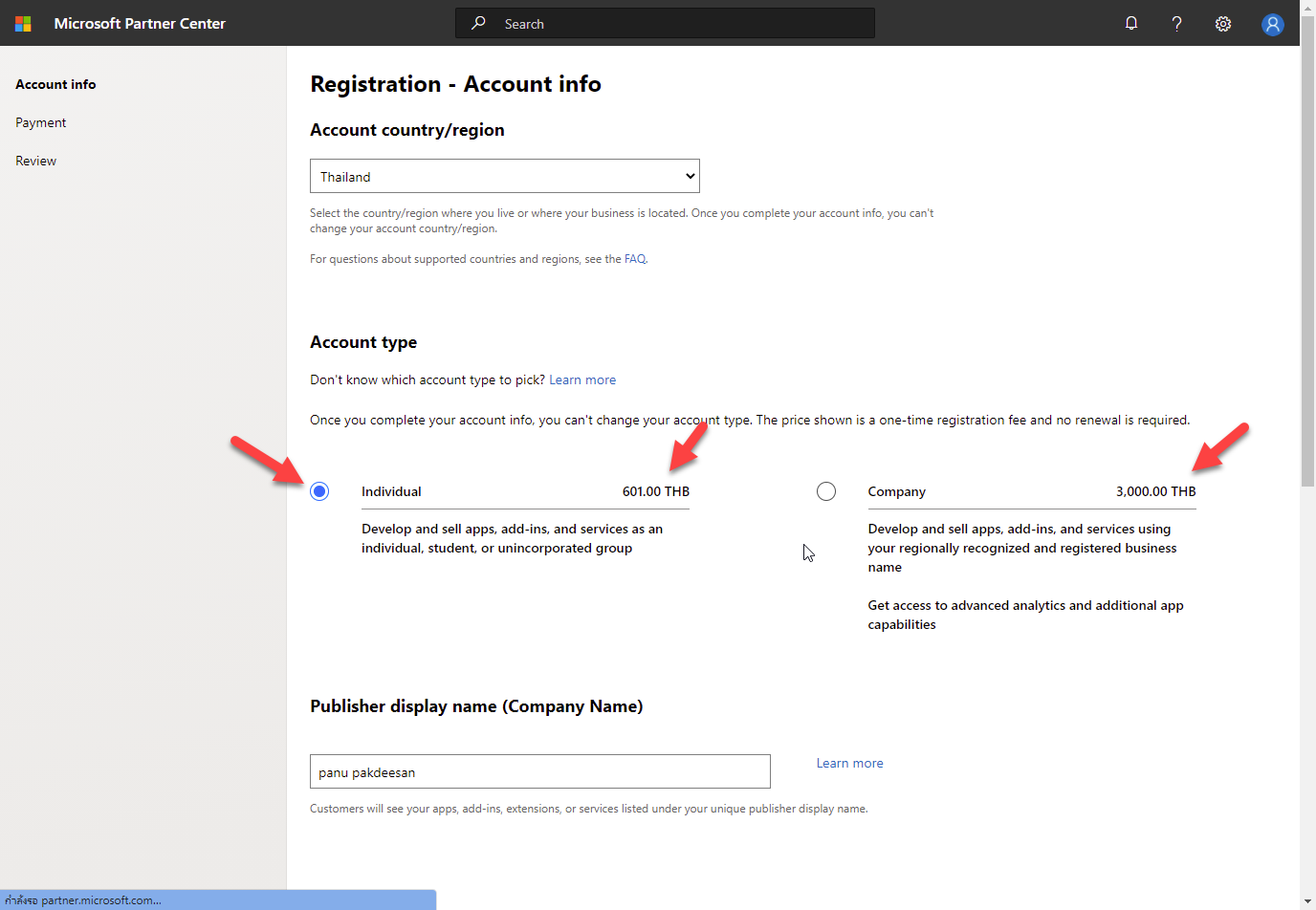The image size is (1316, 910).
Task: Click Learn more beside publisher name field
Action: point(849,763)
